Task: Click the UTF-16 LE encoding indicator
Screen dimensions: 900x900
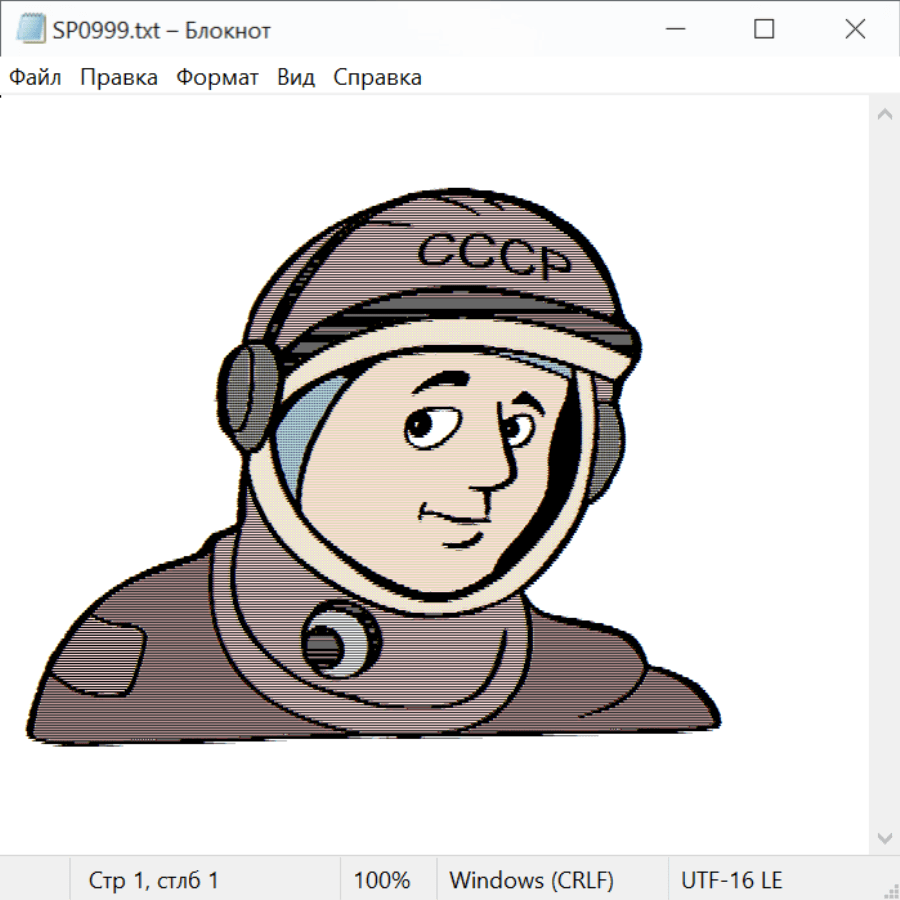Action: [x=731, y=881]
